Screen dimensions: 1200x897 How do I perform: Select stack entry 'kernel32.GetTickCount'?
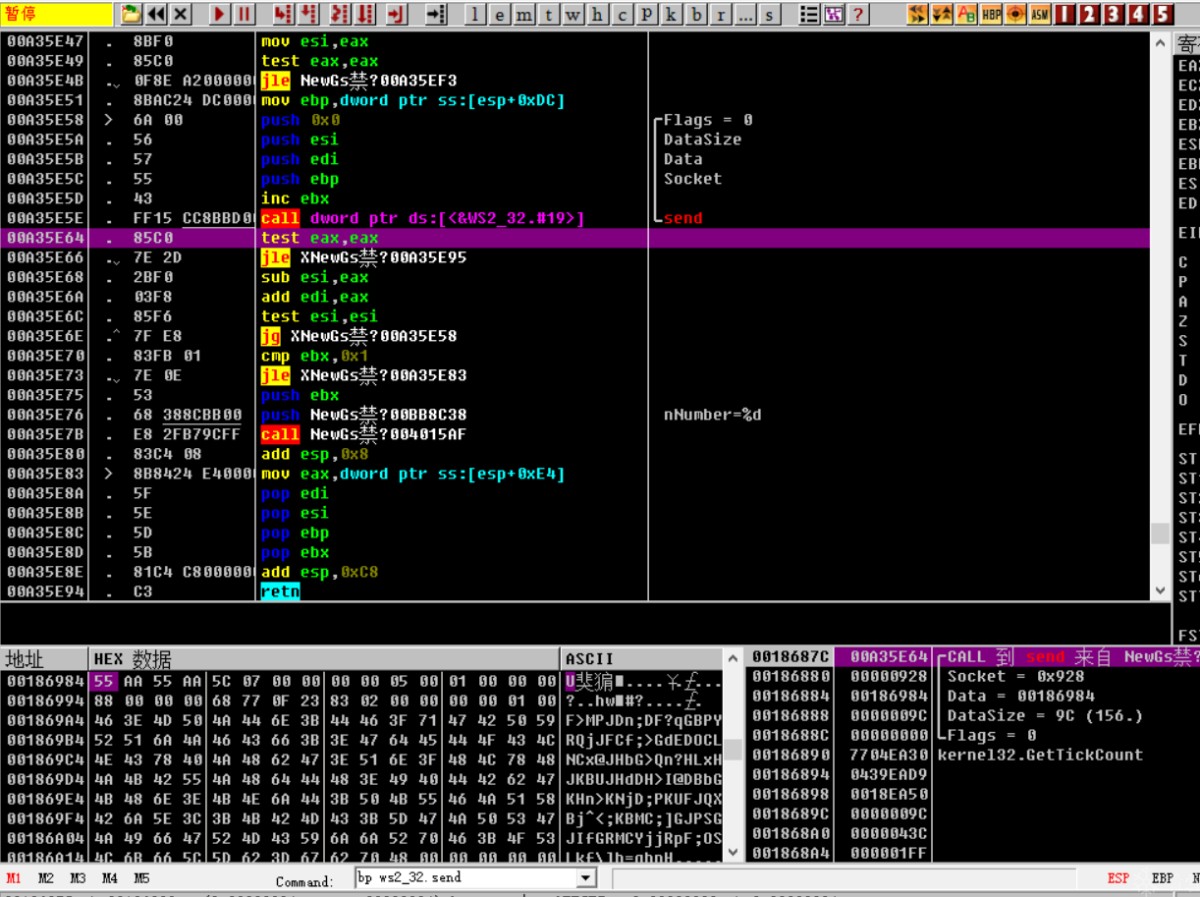tap(1040, 755)
